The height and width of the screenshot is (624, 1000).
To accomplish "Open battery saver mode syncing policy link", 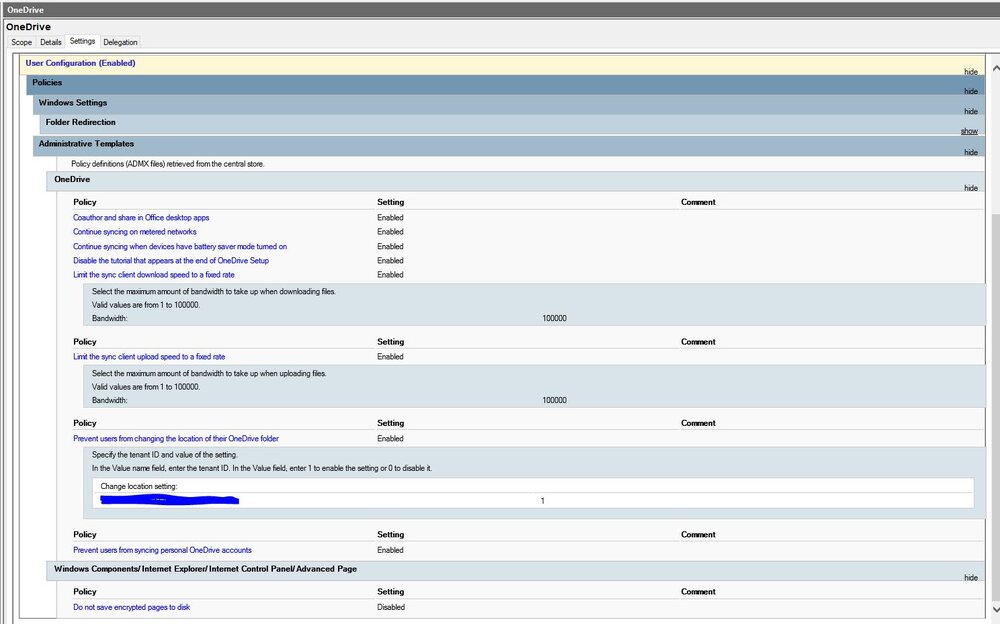I will (x=180, y=246).
